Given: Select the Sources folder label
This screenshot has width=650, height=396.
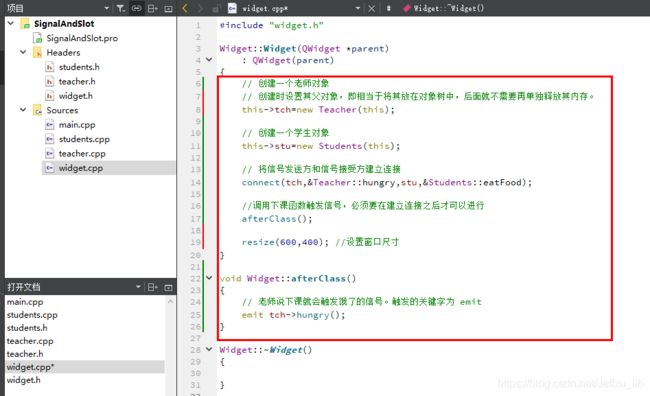Looking at the screenshot, I should (x=62, y=110).
